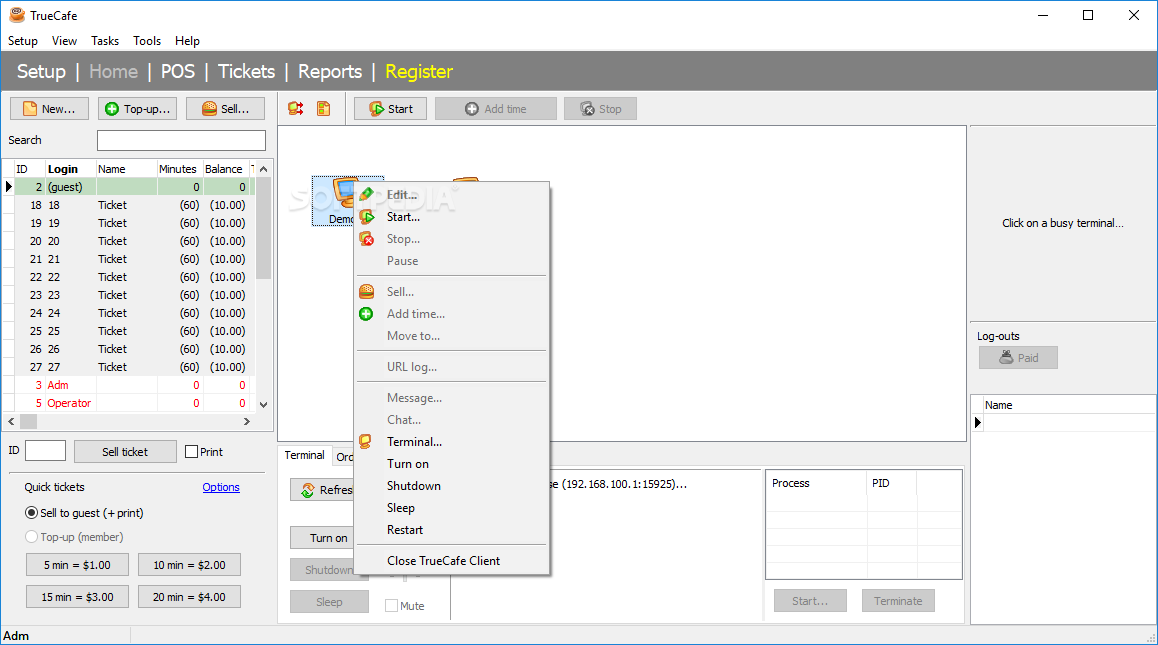This screenshot has width=1158, height=645.
Task: Select the Adm row in customer list
Action: coord(131,385)
